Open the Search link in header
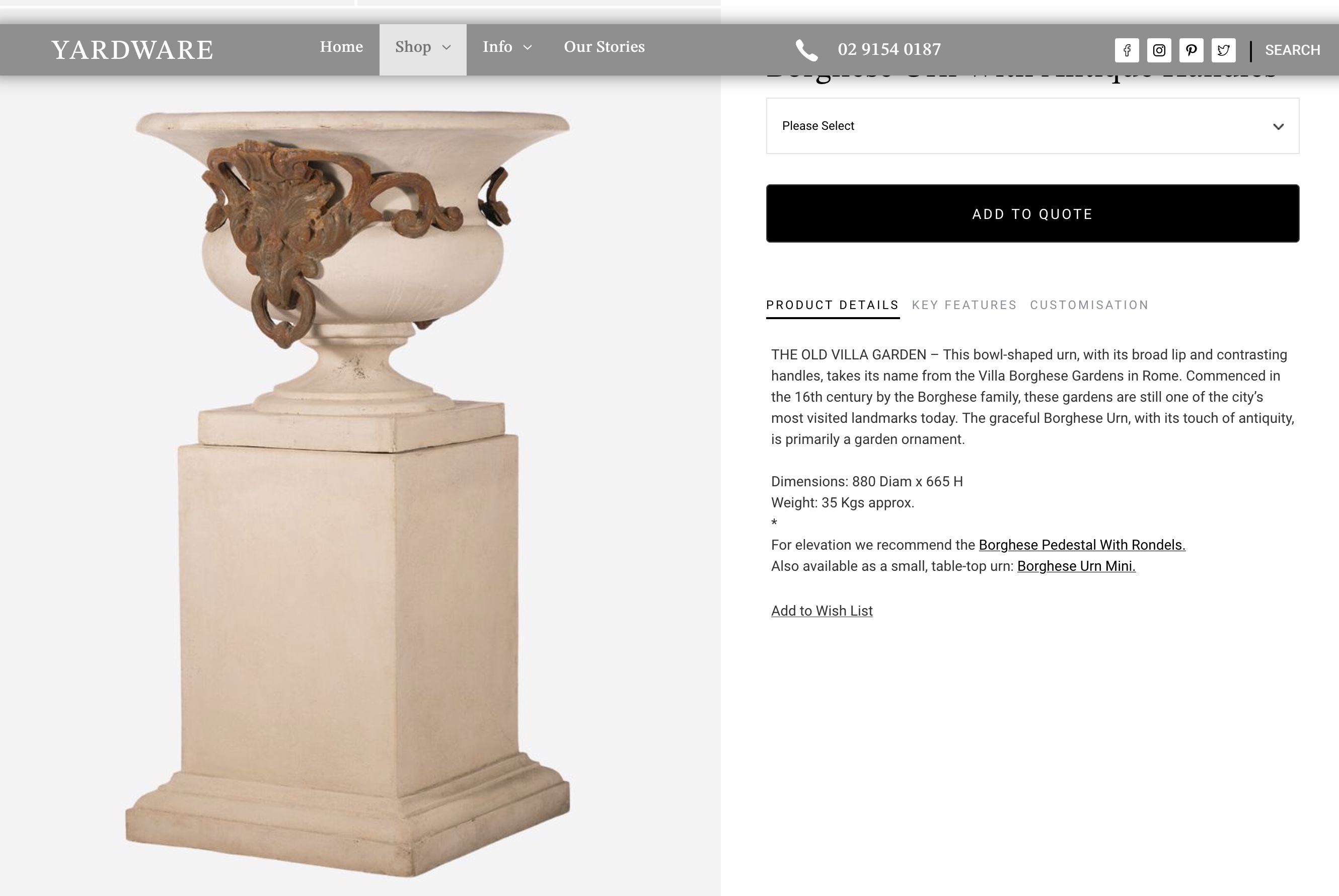Viewport: 1339px width, 896px height. (1292, 50)
